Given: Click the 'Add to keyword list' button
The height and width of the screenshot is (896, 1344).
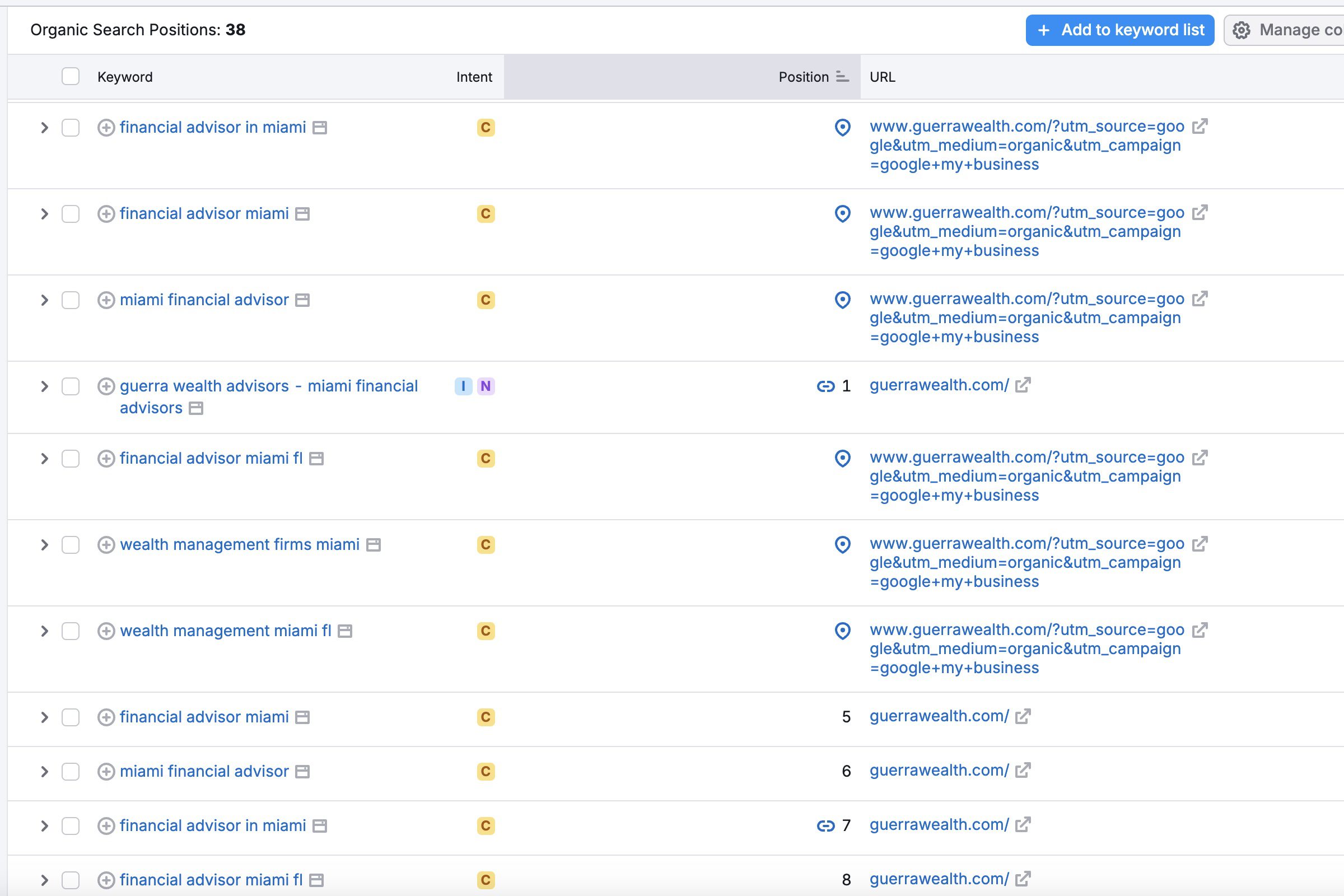Looking at the screenshot, I should [x=1119, y=30].
